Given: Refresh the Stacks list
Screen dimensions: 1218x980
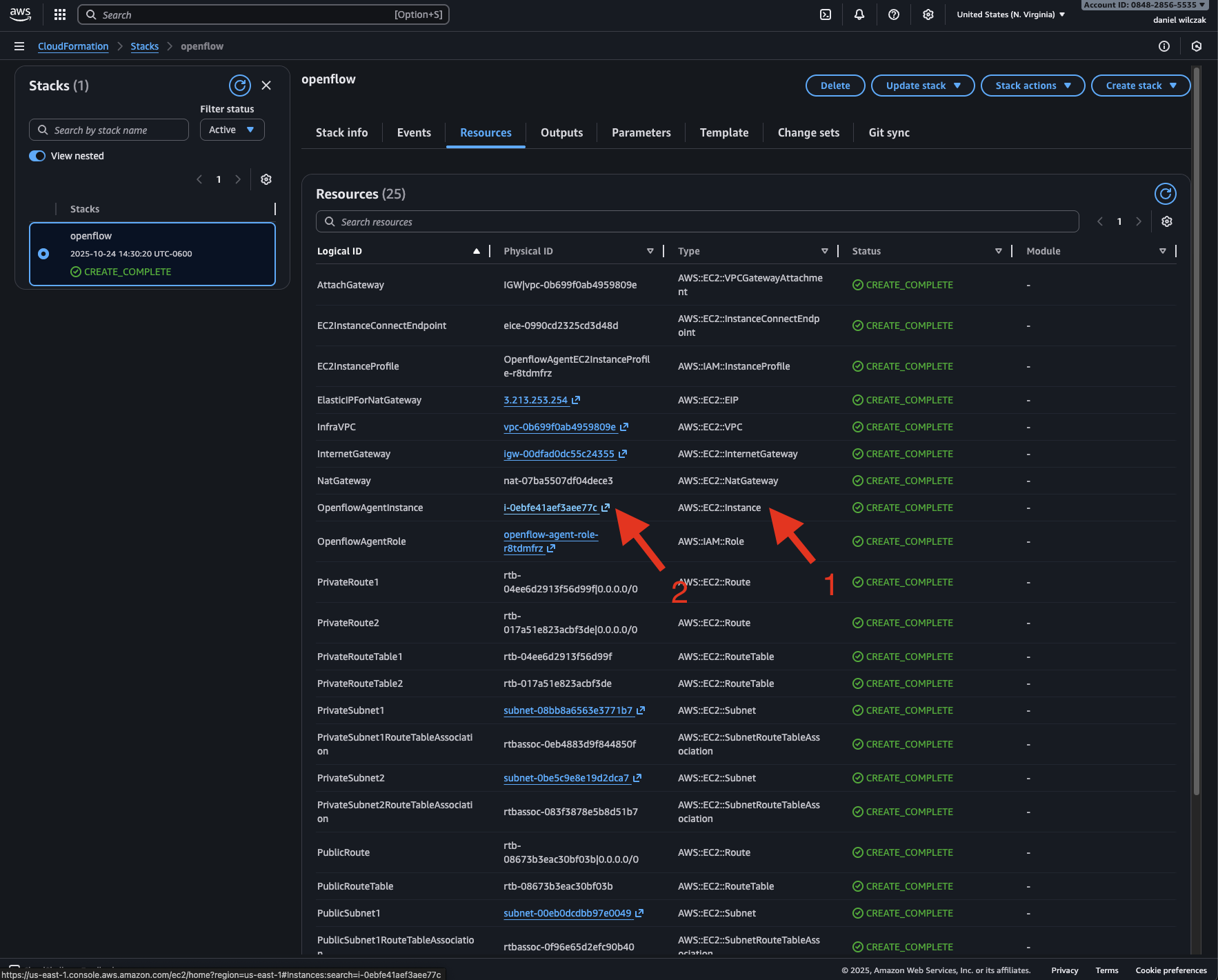Looking at the screenshot, I should (240, 86).
